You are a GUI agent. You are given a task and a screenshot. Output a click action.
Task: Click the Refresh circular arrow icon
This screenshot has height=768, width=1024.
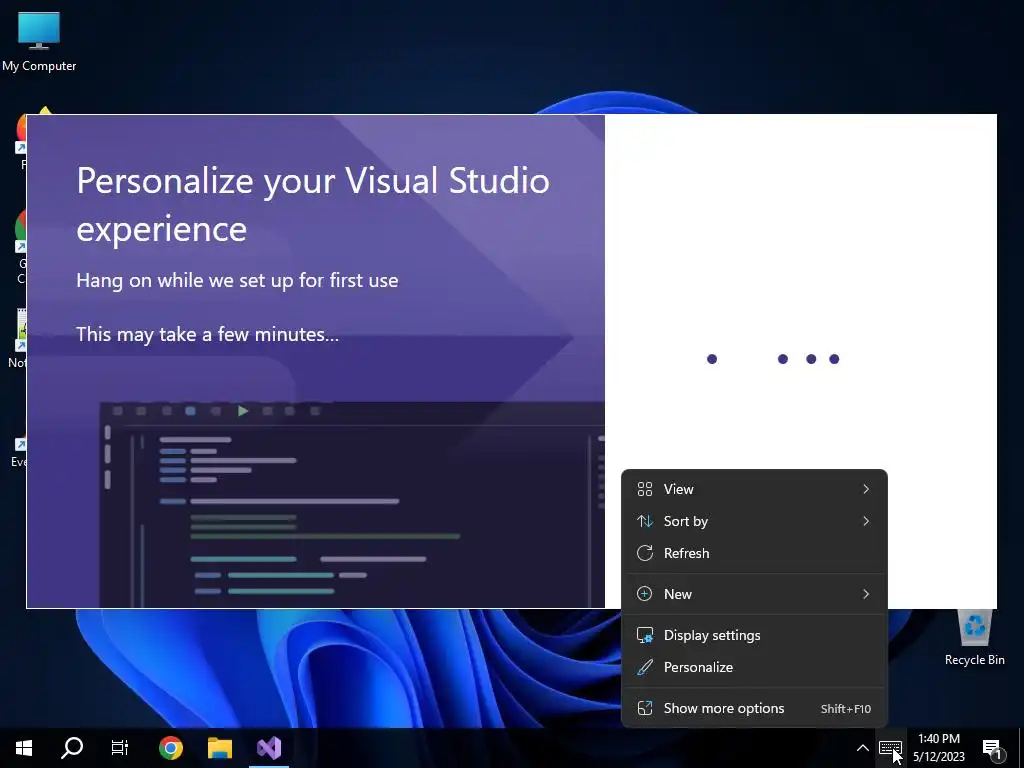[645, 553]
